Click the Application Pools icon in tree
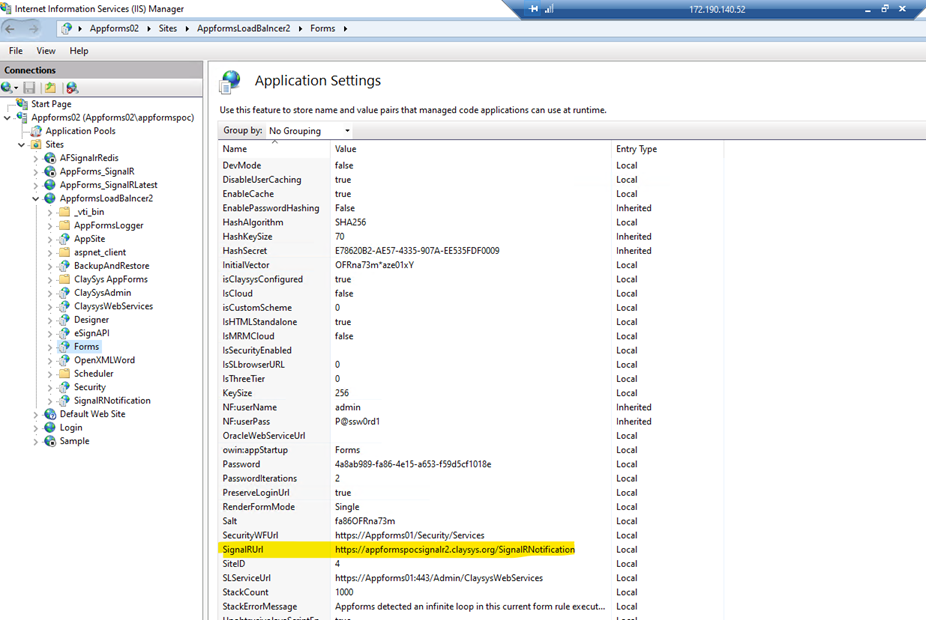Image resolution: width=926 pixels, height=620 pixels. coord(37,131)
